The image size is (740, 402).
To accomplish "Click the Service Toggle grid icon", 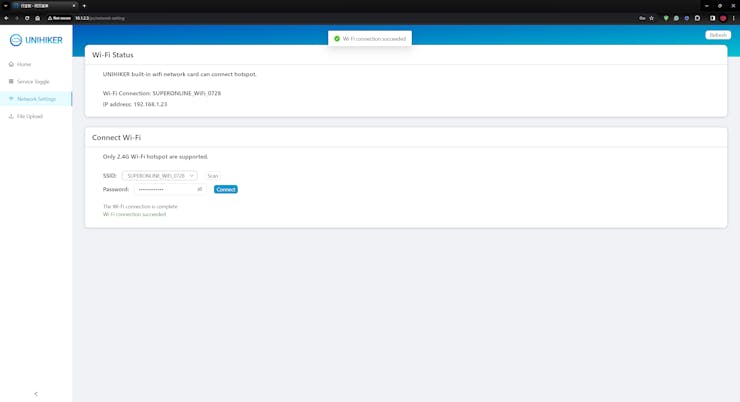I will [11, 82].
